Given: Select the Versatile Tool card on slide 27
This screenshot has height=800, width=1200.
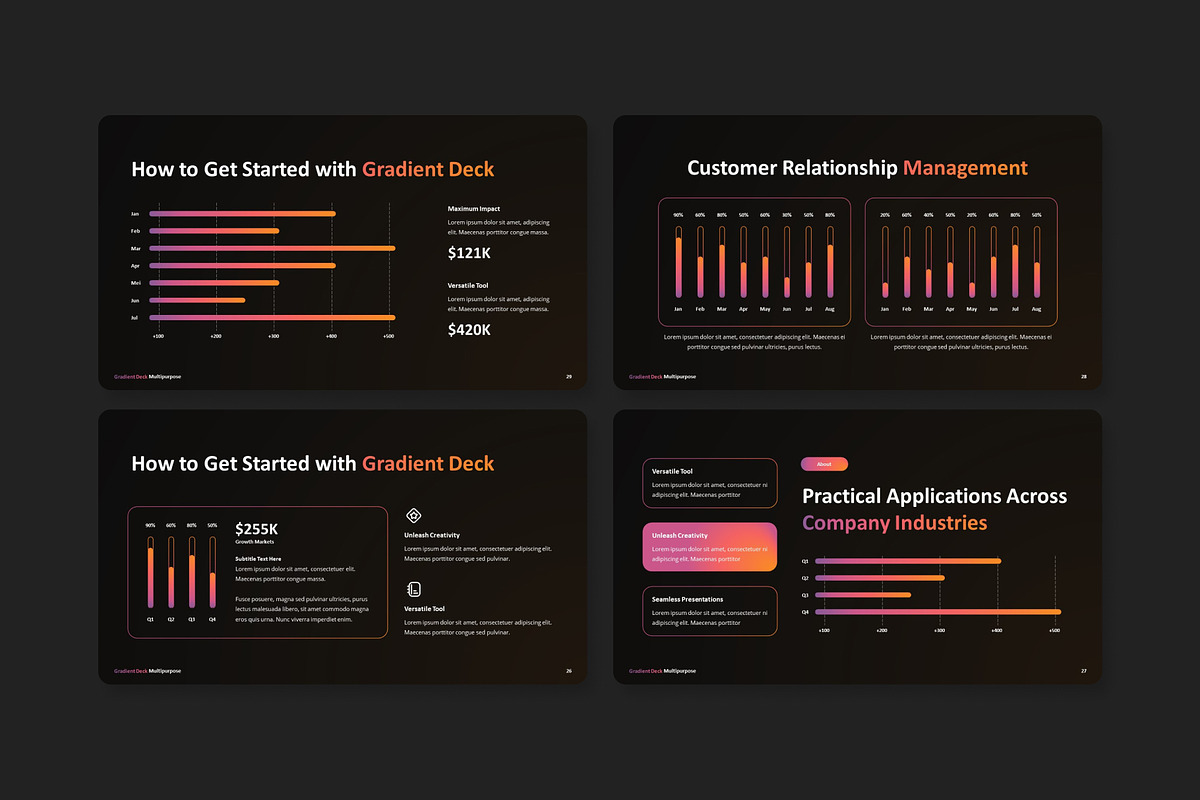Looking at the screenshot, I should pos(710,483).
